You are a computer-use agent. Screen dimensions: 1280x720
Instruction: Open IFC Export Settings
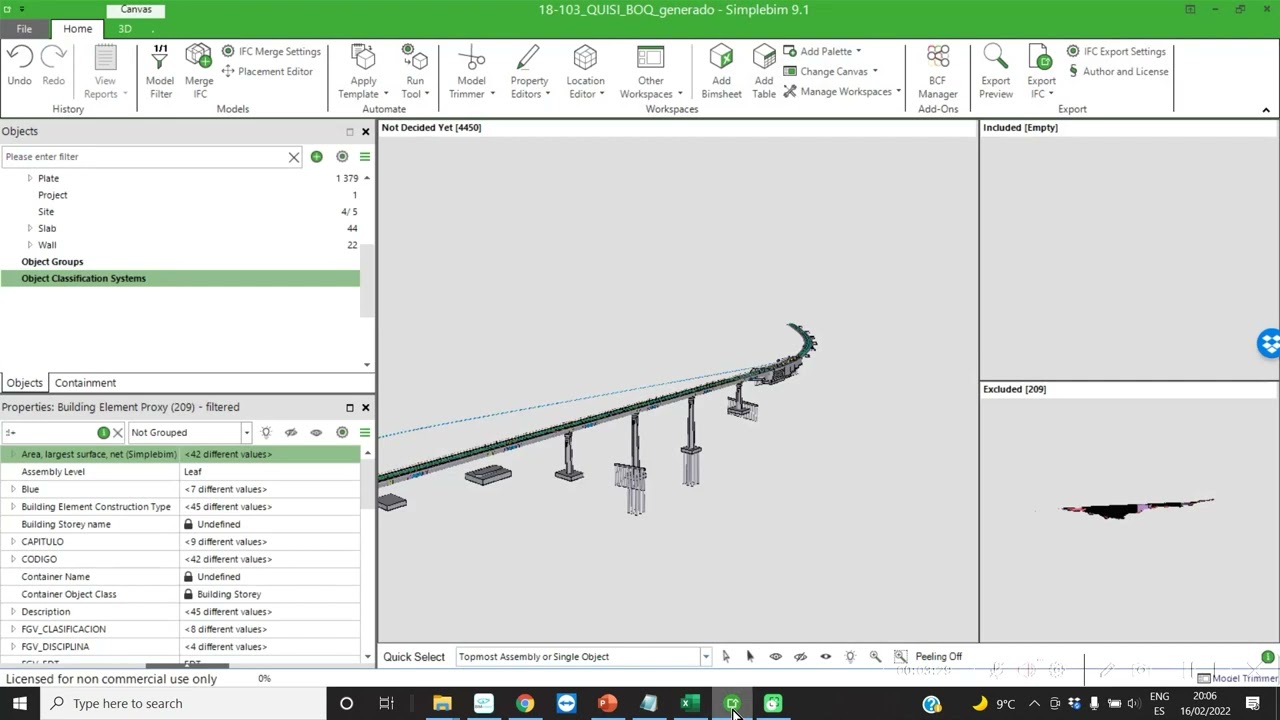pyautogui.click(x=1116, y=51)
